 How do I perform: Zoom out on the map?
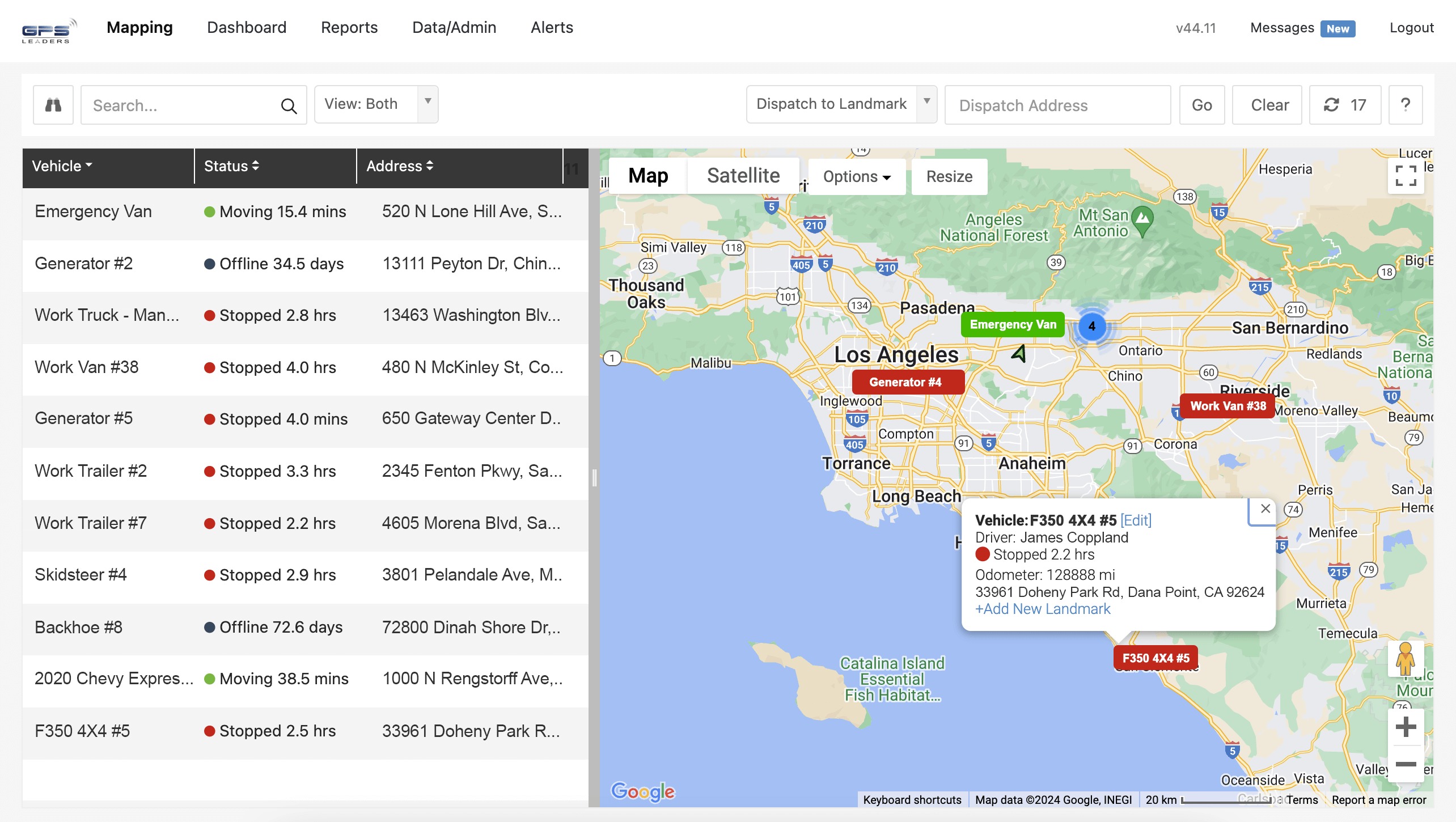tap(1406, 764)
